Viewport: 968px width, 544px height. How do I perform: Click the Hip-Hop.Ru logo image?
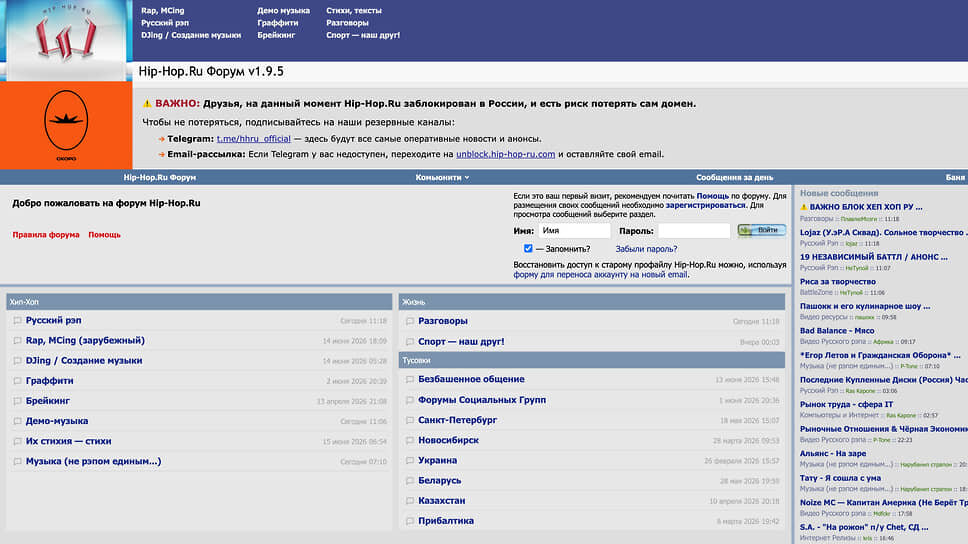click(x=66, y=40)
